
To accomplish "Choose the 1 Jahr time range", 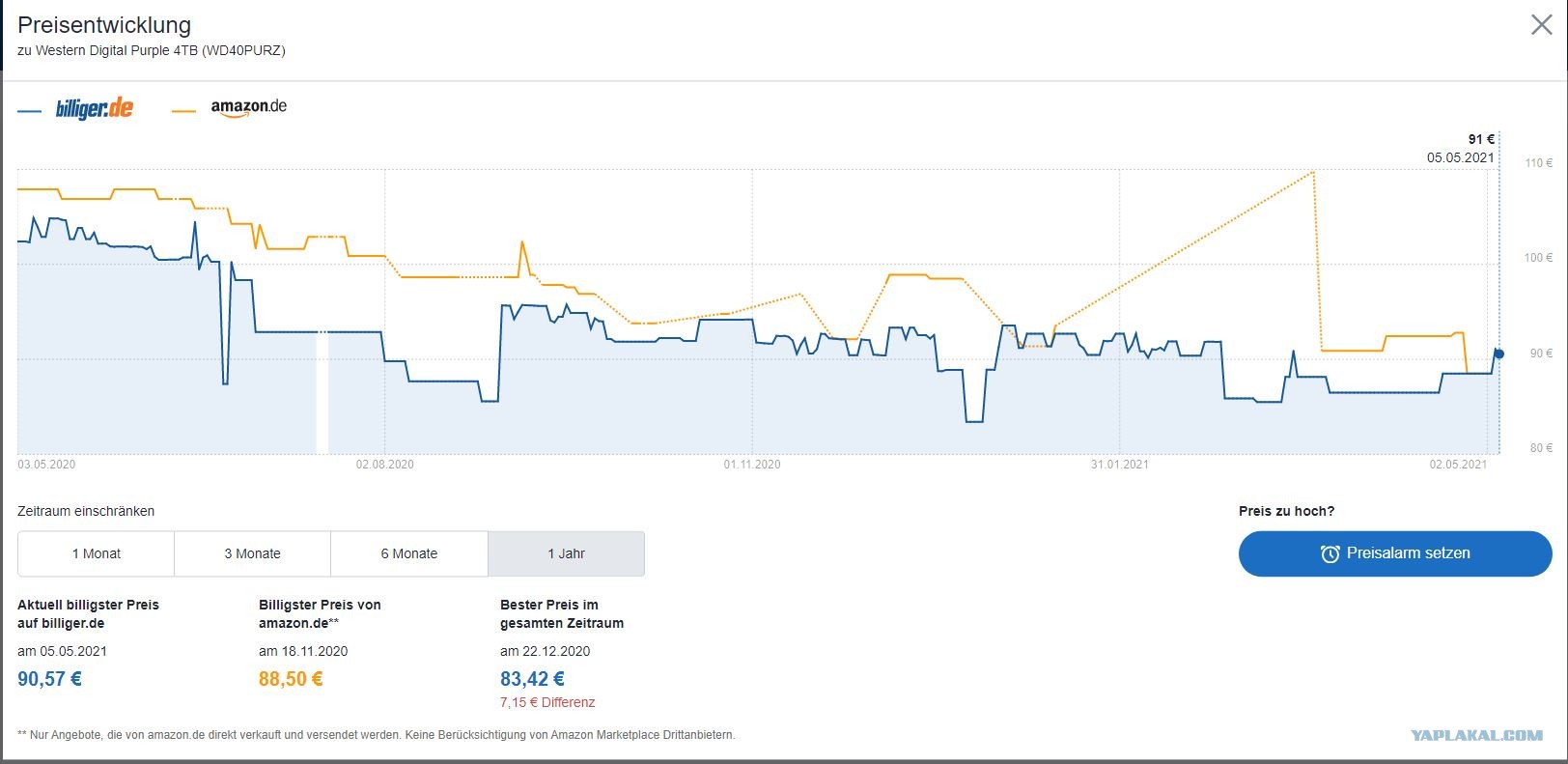I will click(x=566, y=553).
